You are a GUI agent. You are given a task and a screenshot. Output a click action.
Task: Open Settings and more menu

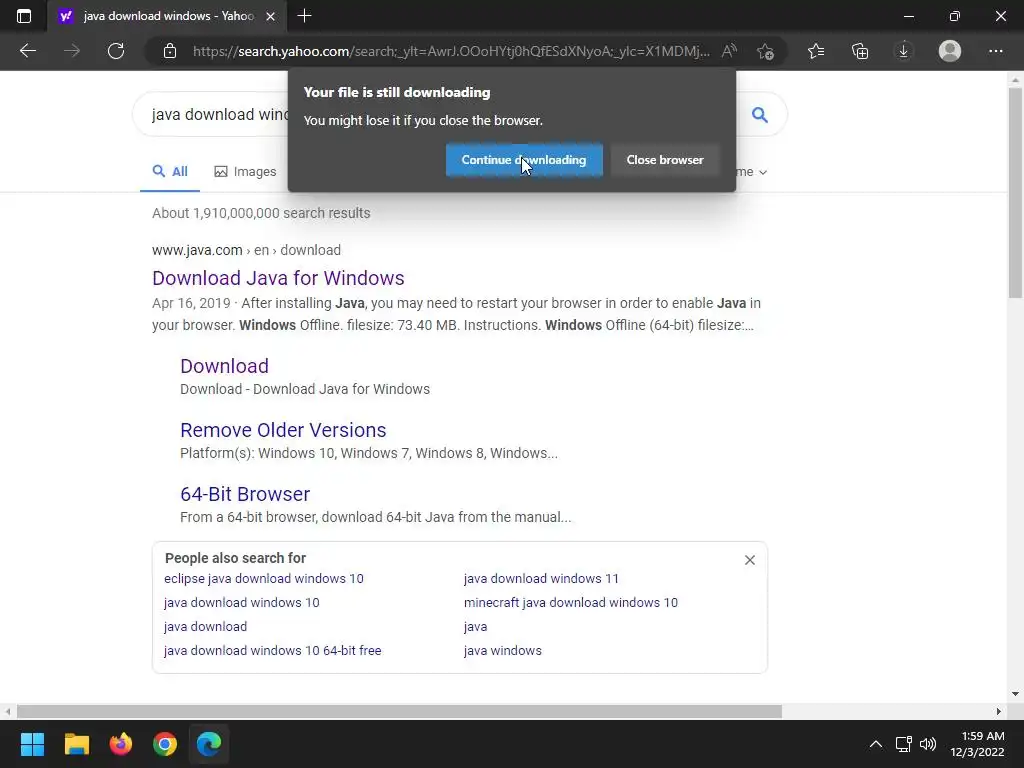click(995, 51)
